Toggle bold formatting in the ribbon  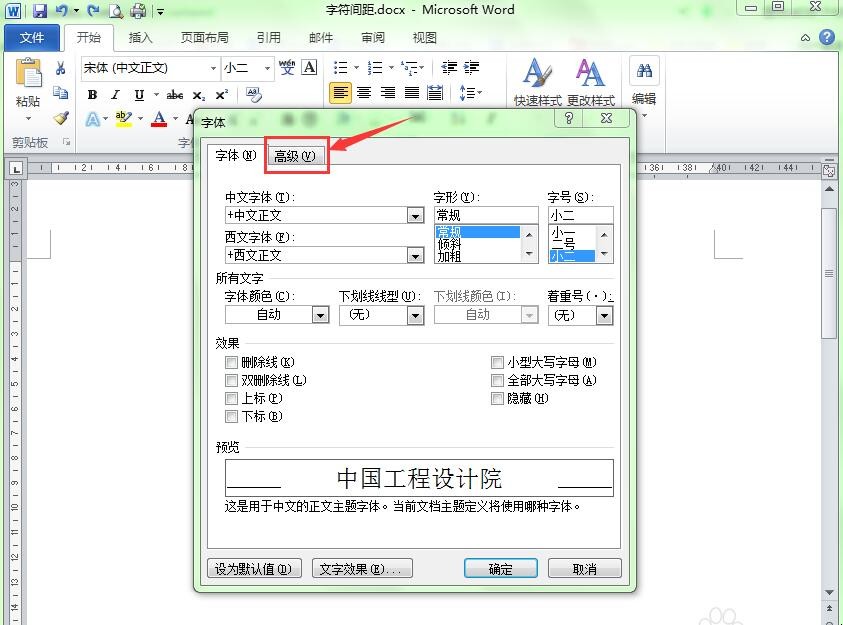91,95
